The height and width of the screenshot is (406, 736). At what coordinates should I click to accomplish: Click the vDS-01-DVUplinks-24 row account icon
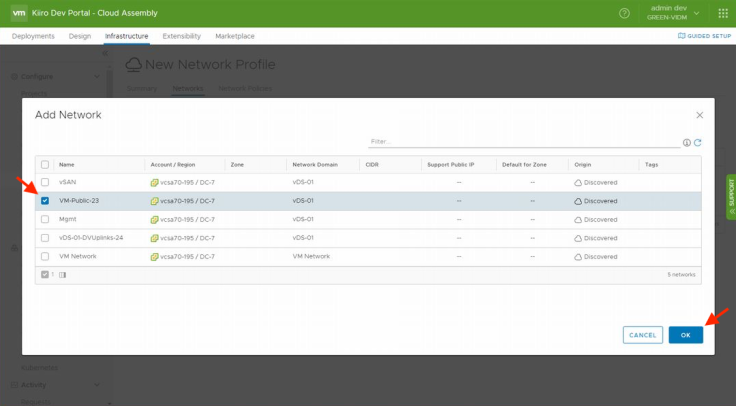click(x=154, y=238)
